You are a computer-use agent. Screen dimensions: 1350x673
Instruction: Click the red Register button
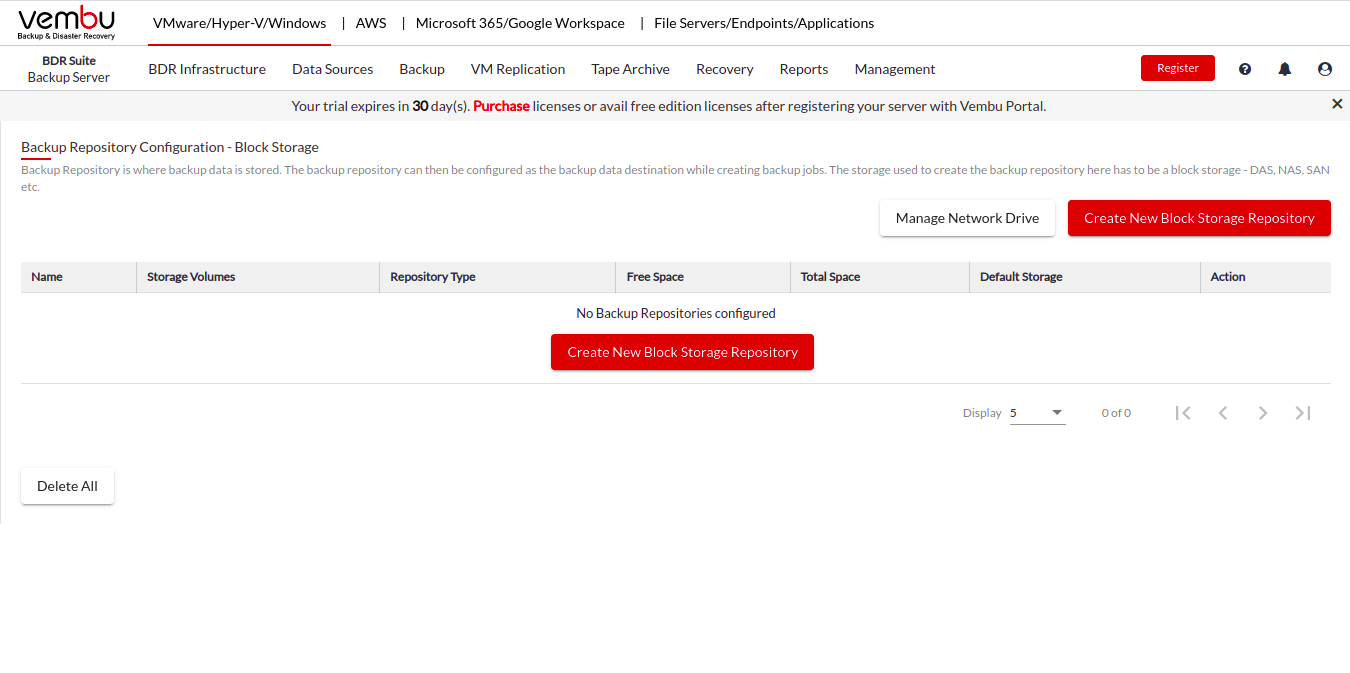(x=1178, y=68)
